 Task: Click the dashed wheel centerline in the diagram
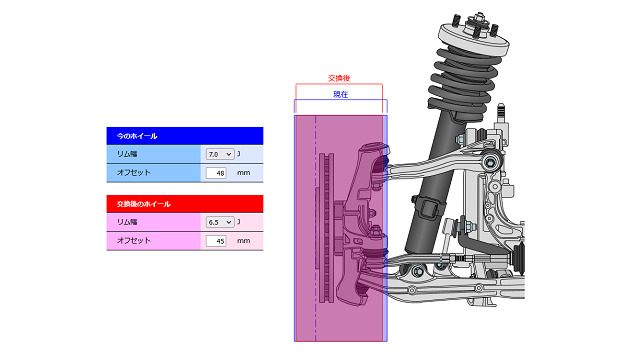316,228
